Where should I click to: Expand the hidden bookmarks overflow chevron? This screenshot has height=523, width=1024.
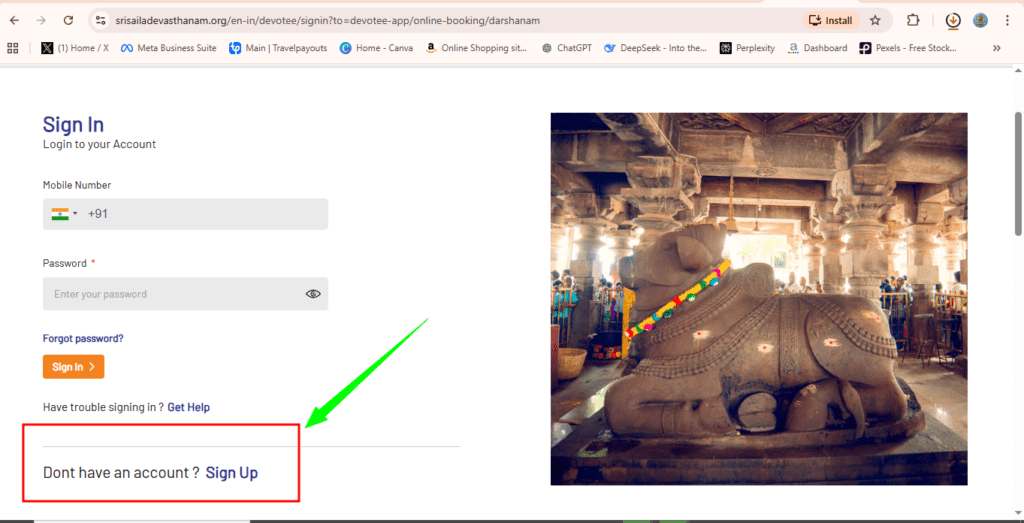point(996,48)
